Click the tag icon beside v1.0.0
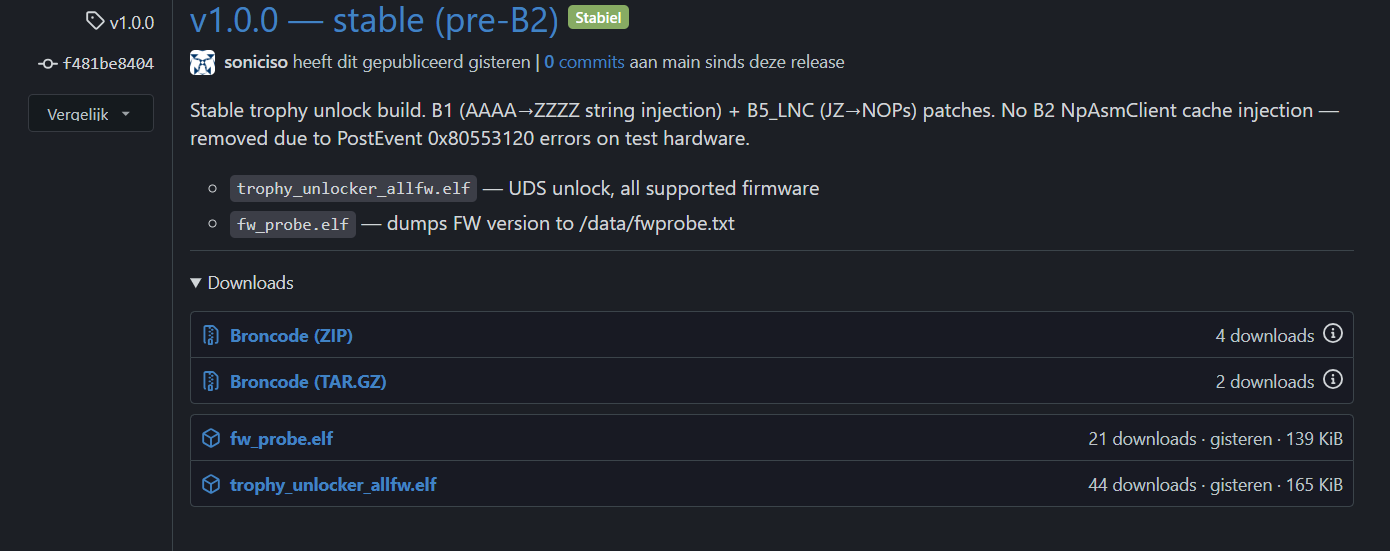The image size is (1390, 551). [x=95, y=20]
